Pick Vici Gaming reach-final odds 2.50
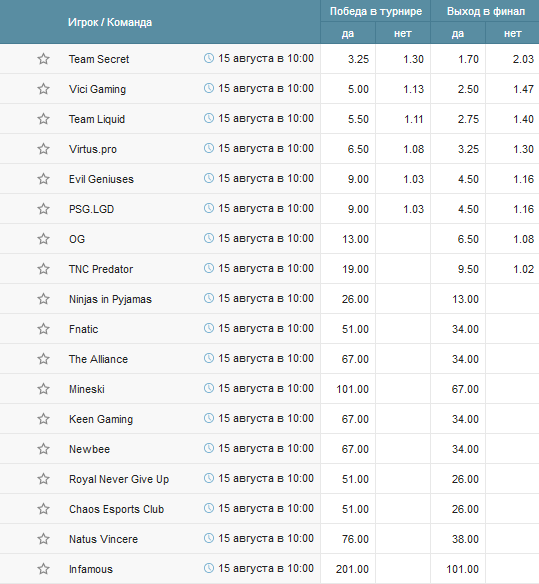This screenshot has width=539, height=584. coord(458,89)
